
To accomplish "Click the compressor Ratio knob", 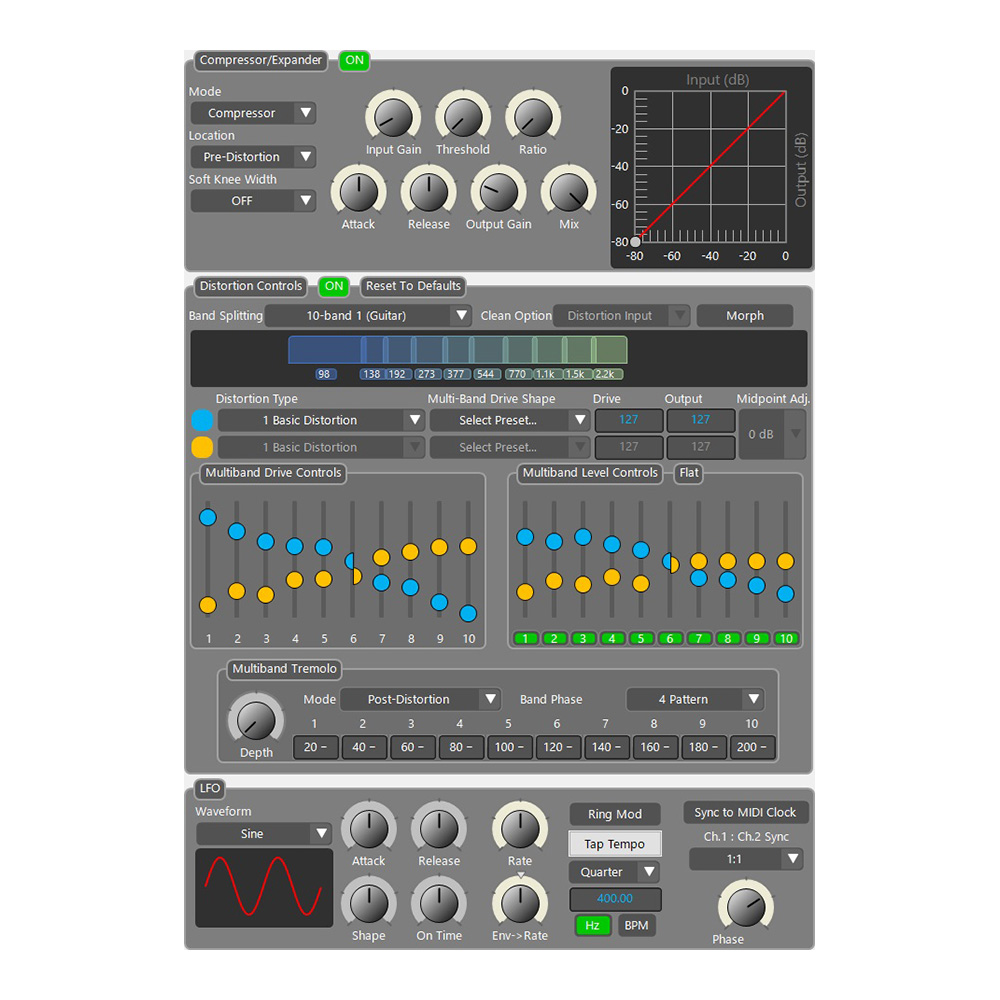I will (532, 118).
